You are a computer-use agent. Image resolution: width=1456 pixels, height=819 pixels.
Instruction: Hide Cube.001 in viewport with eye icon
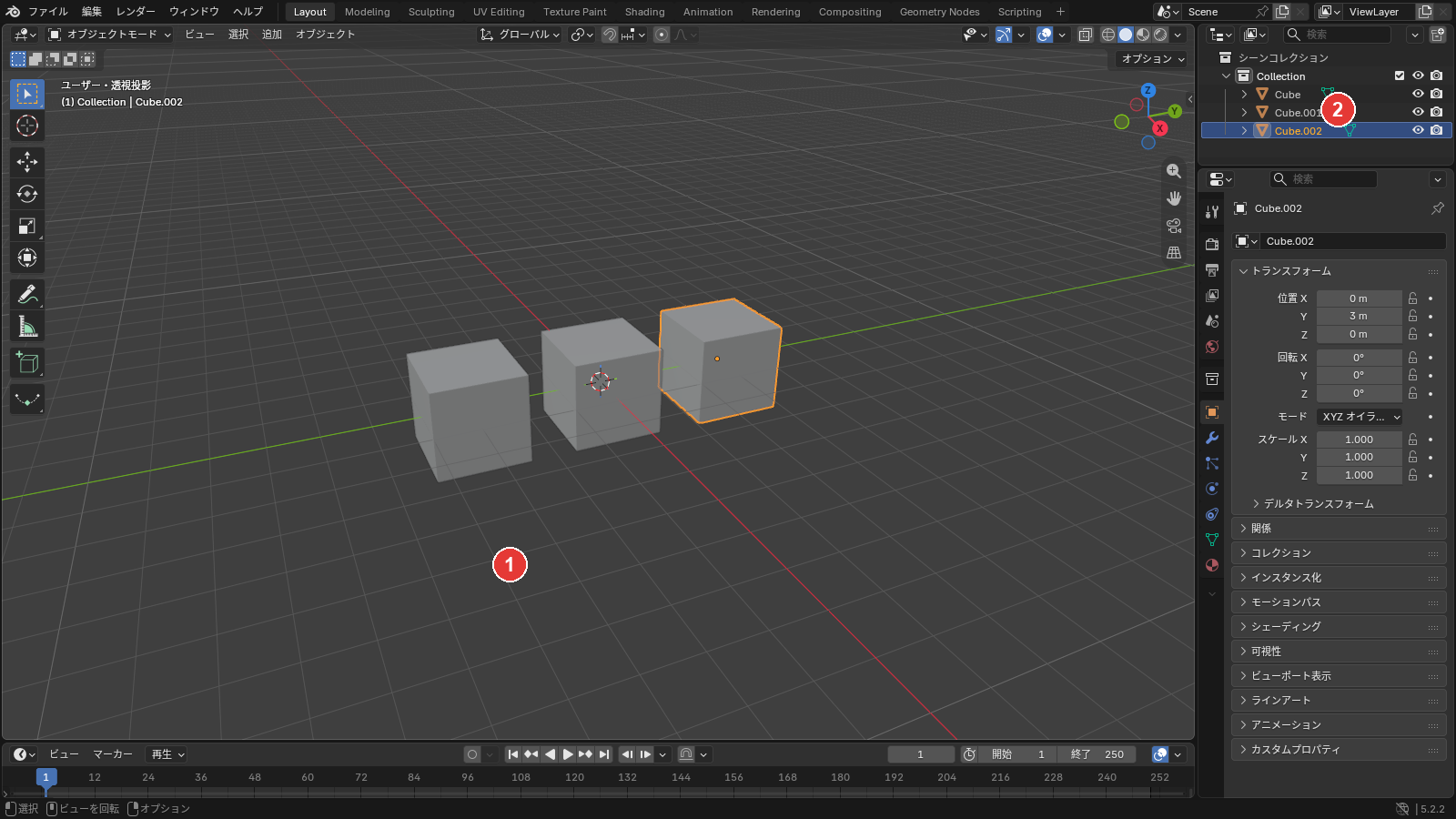point(1418,112)
